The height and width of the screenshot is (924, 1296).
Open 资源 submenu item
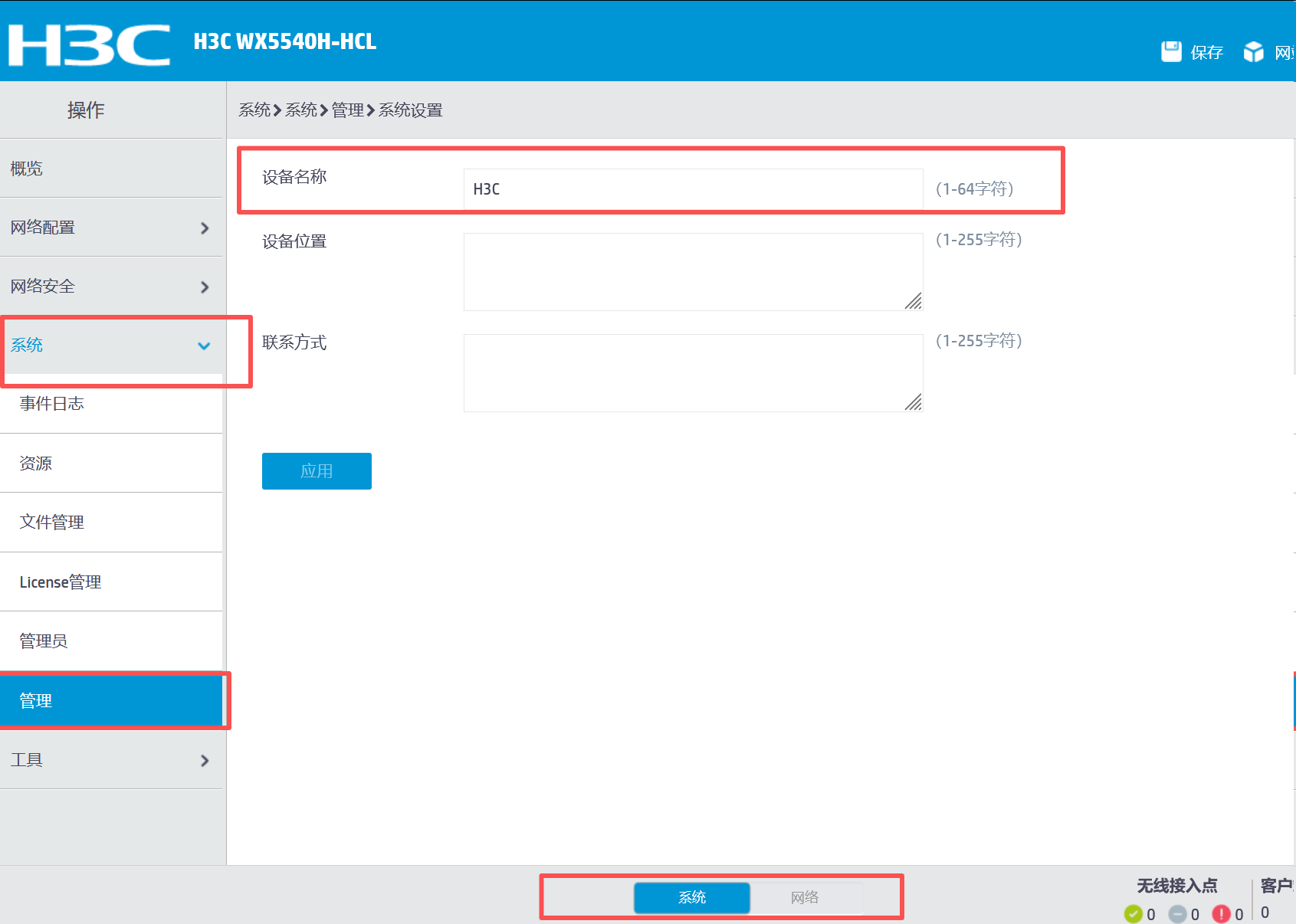pyautogui.click(x=111, y=463)
